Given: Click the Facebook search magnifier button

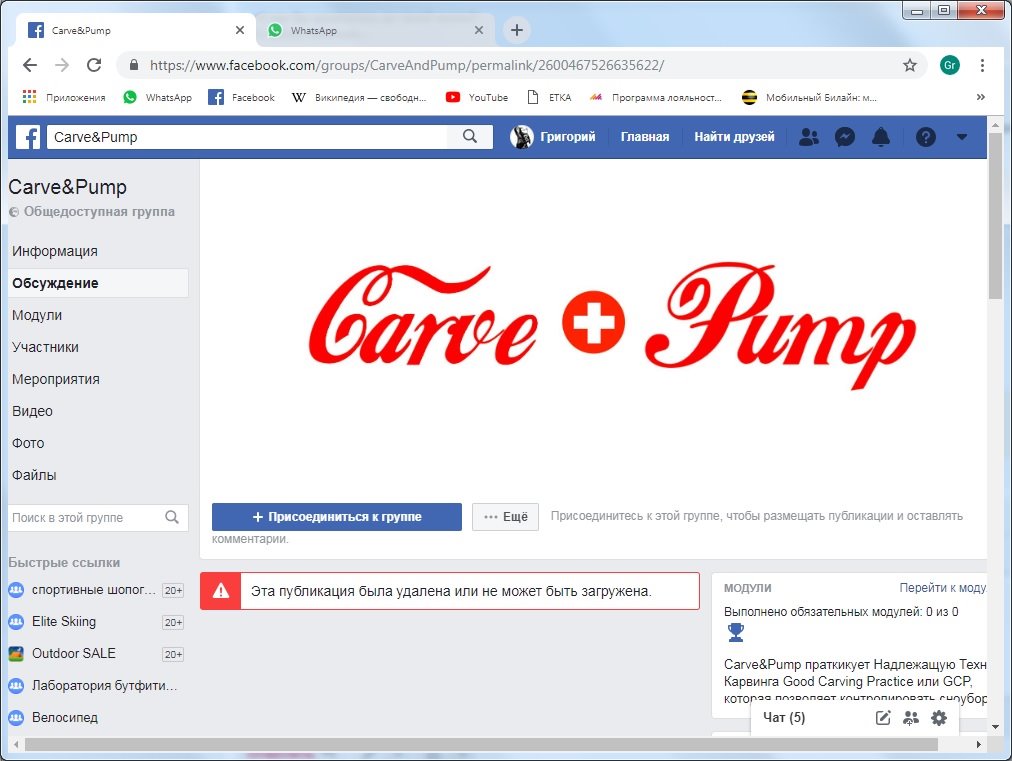Looking at the screenshot, I should [x=470, y=137].
